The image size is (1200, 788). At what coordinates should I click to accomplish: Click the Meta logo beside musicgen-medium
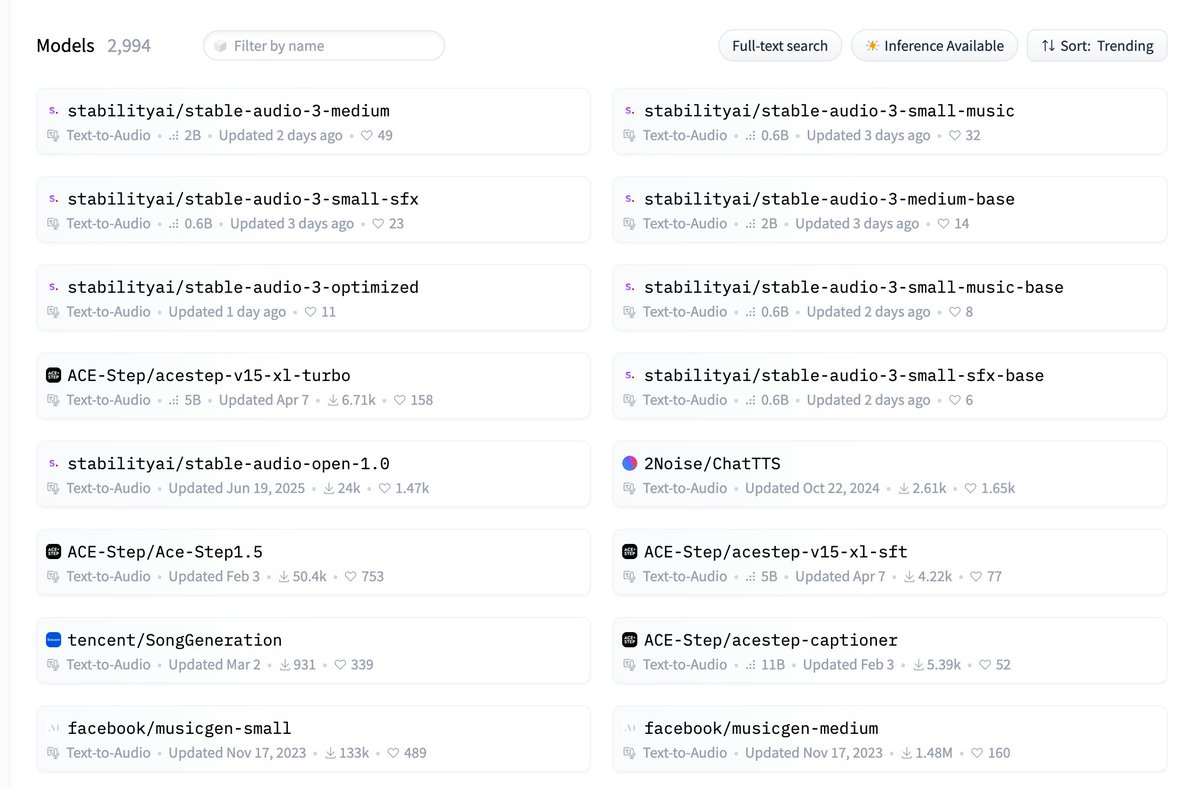(630, 728)
